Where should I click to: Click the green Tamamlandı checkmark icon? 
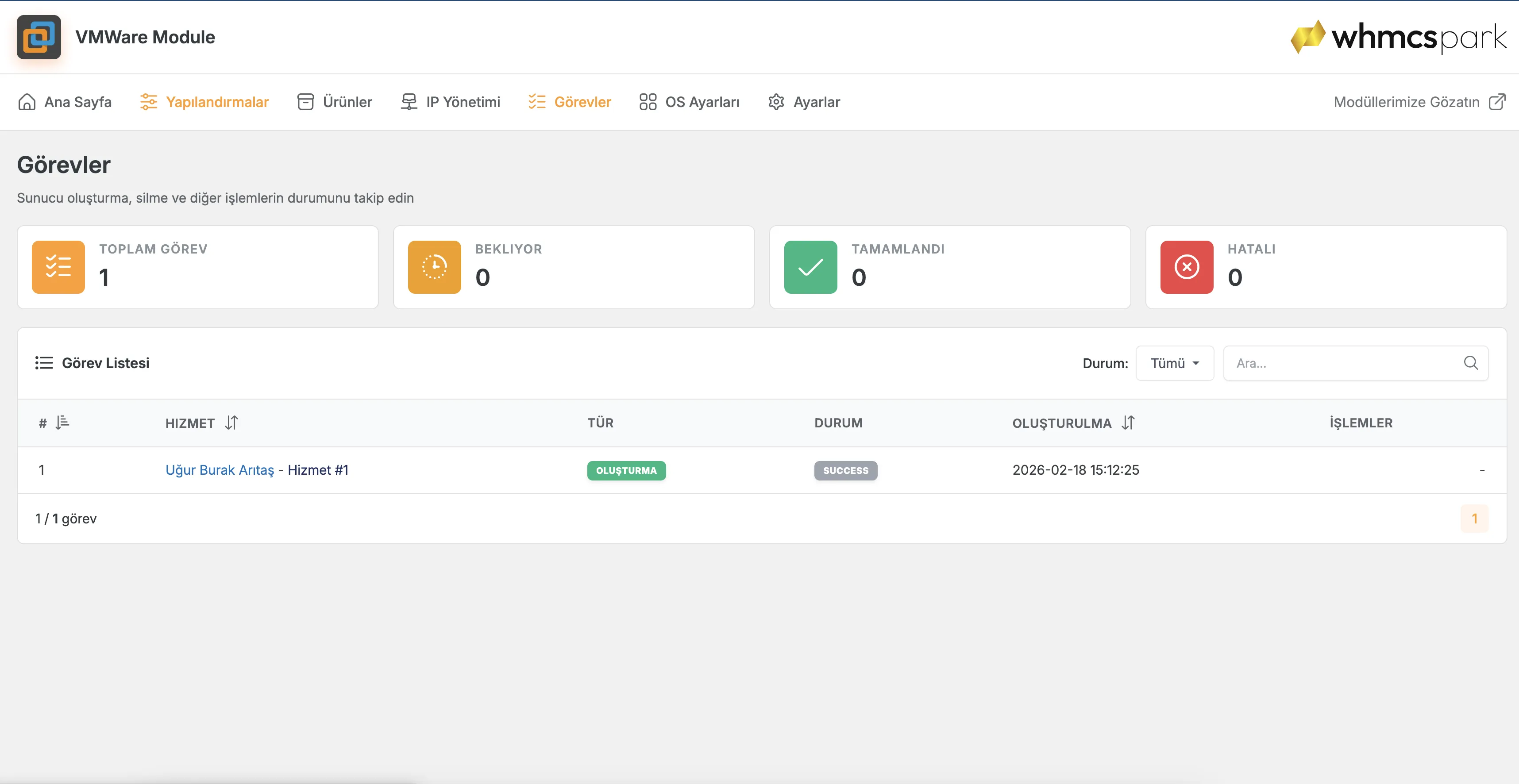coord(811,267)
